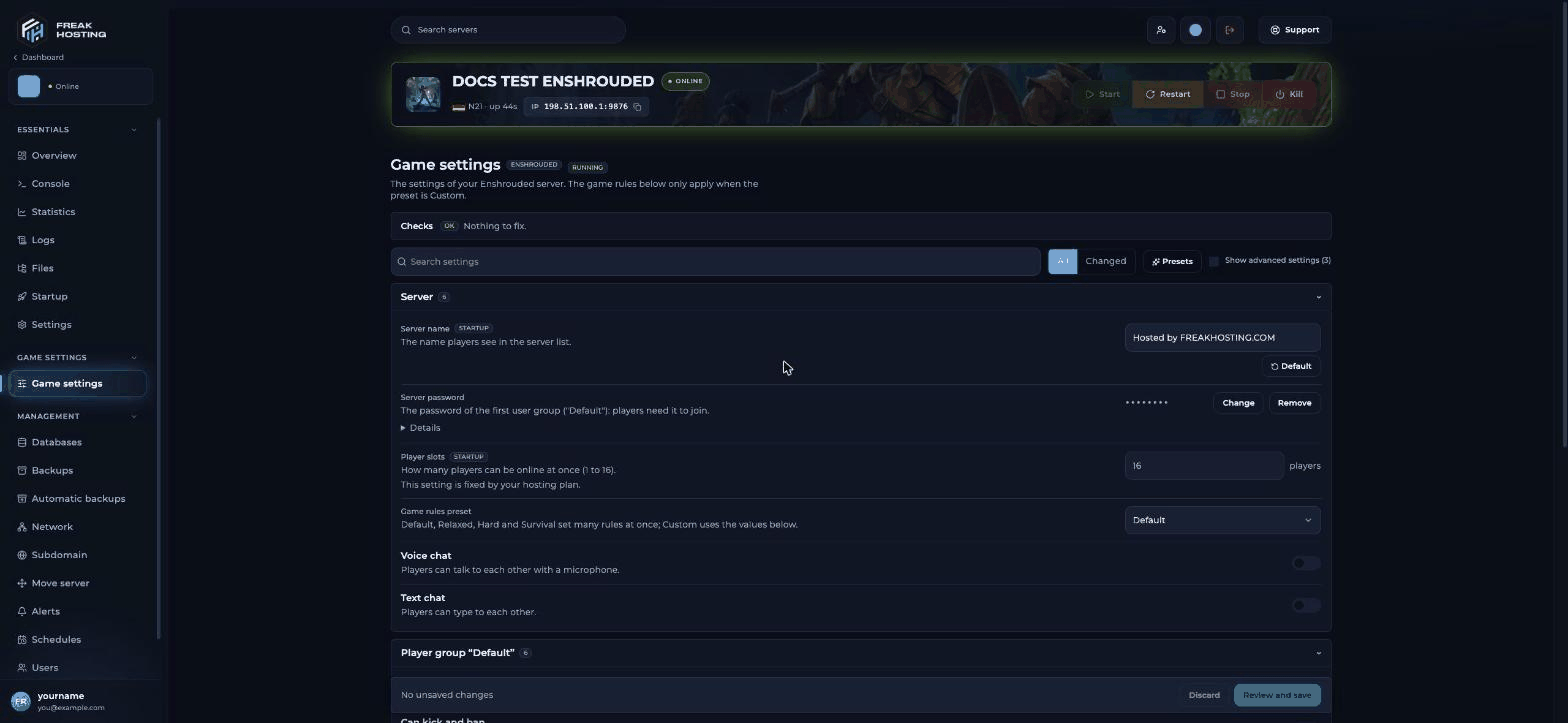
Task: Open Backups in the sidebar
Action: point(52,470)
